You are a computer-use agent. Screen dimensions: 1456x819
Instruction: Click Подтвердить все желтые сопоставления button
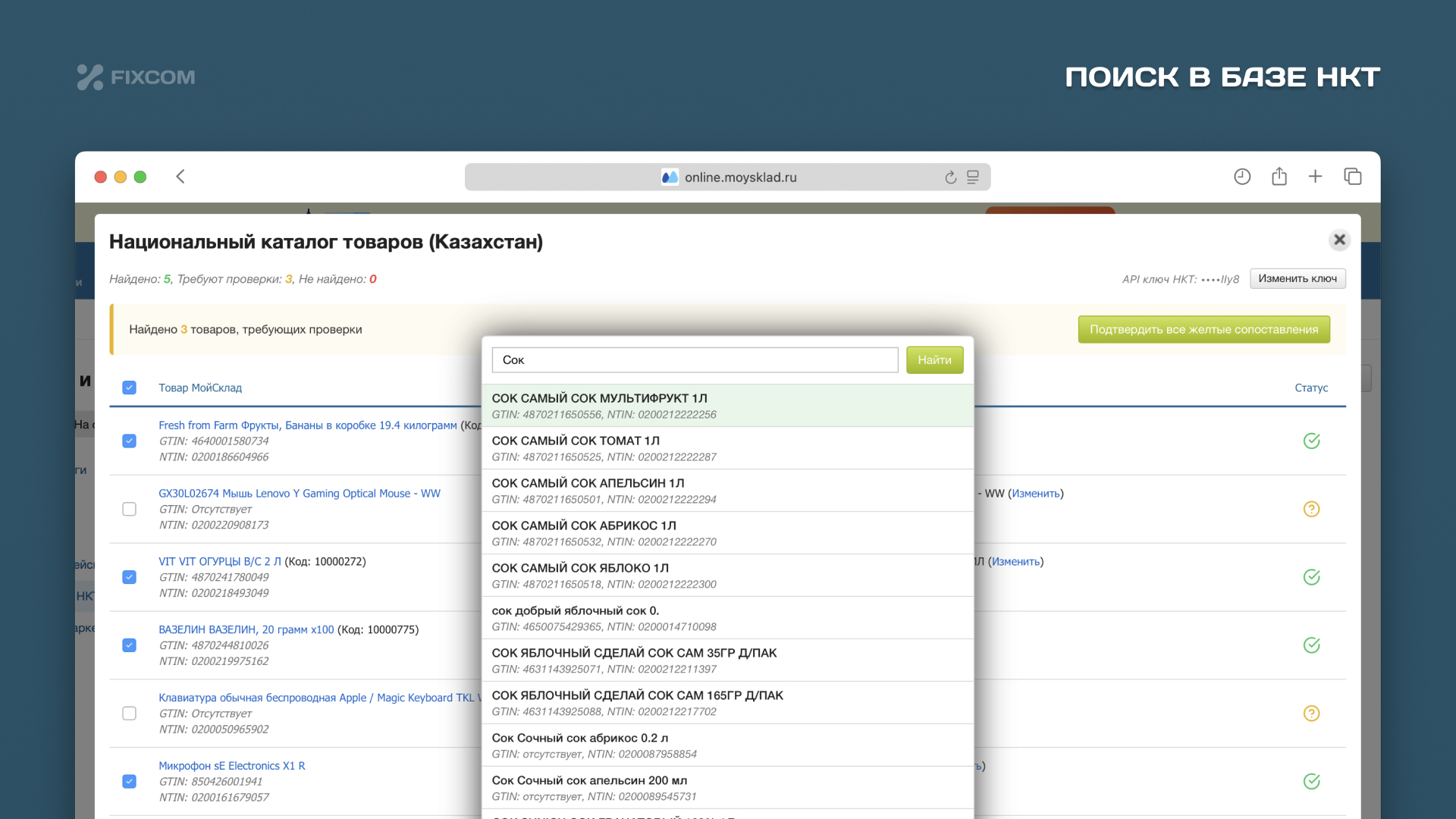coord(1203,329)
